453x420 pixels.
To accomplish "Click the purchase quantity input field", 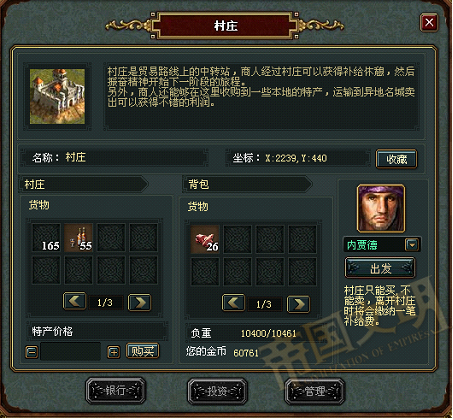I will click(70, 351).
